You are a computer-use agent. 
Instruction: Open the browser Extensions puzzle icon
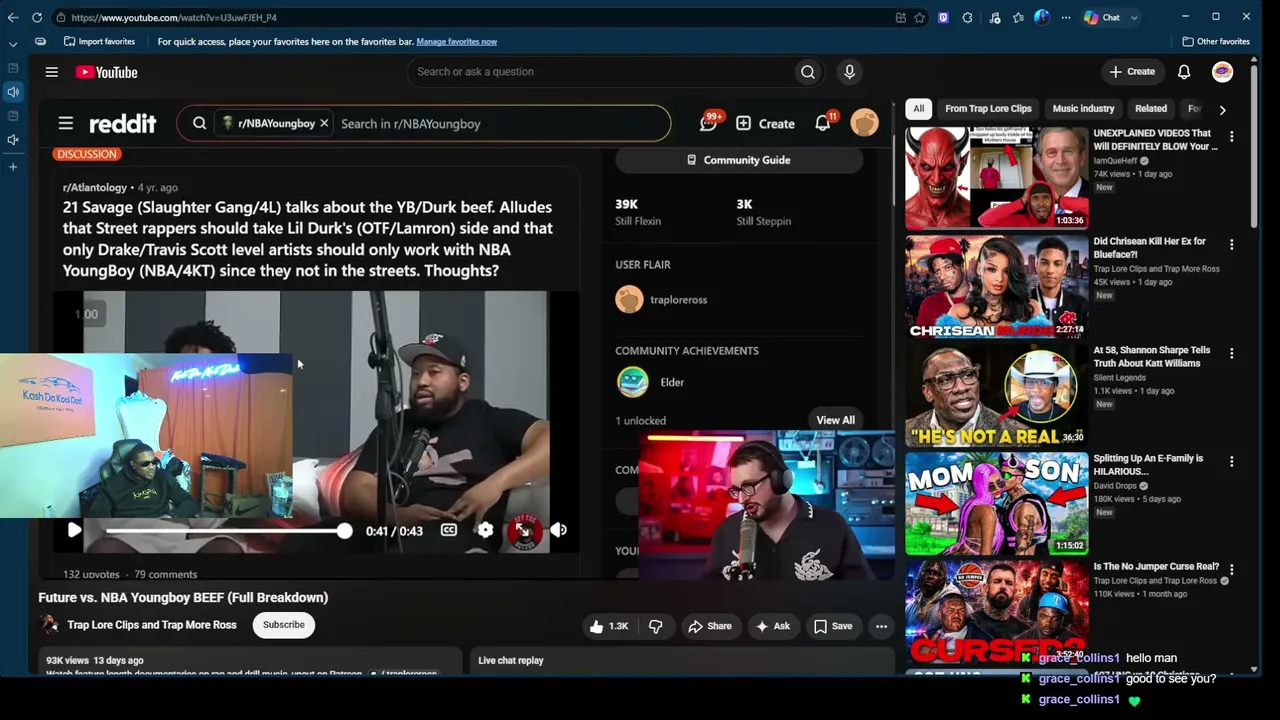(x=967, y=17)
